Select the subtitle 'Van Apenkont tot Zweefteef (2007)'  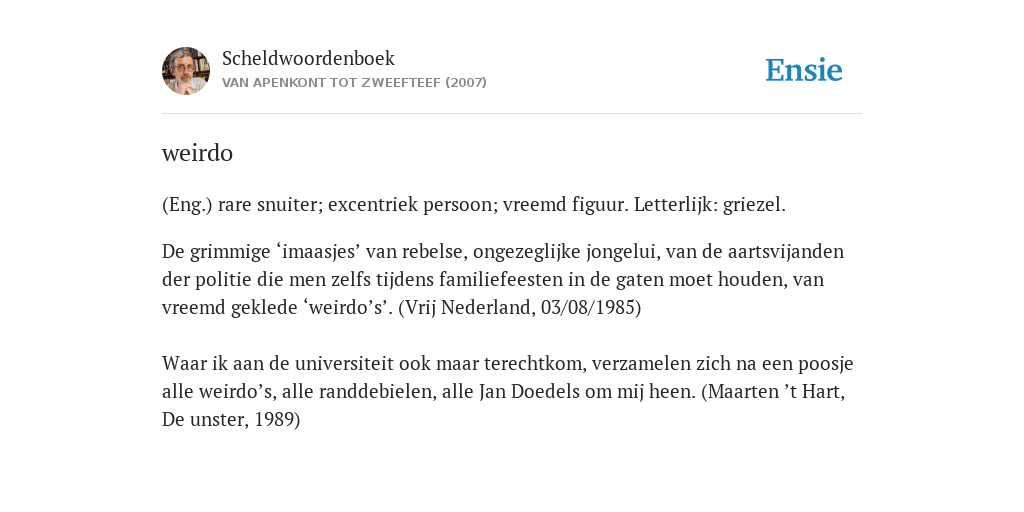click(354, 83)
